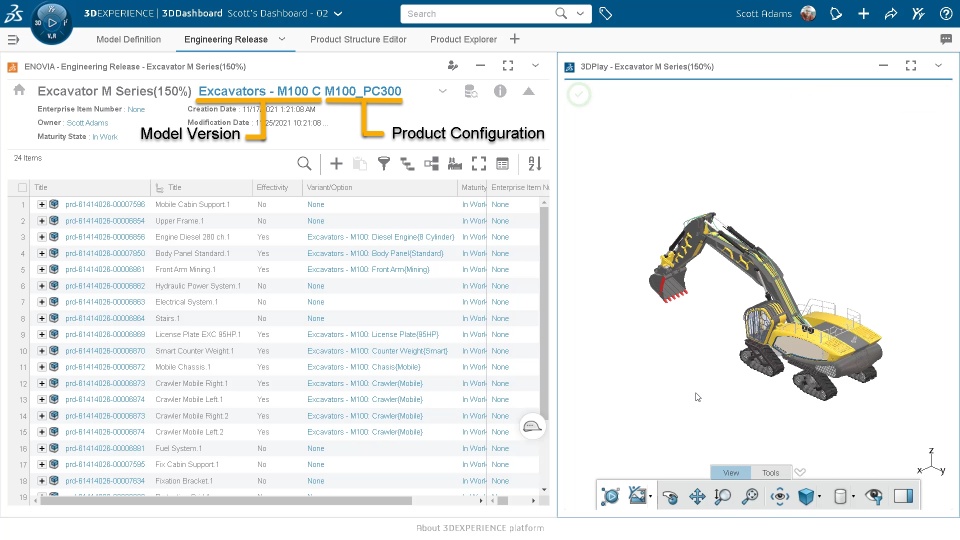
Task: Expand the Engine Diesel 280 ch.1 row
Action: [42, 237]
